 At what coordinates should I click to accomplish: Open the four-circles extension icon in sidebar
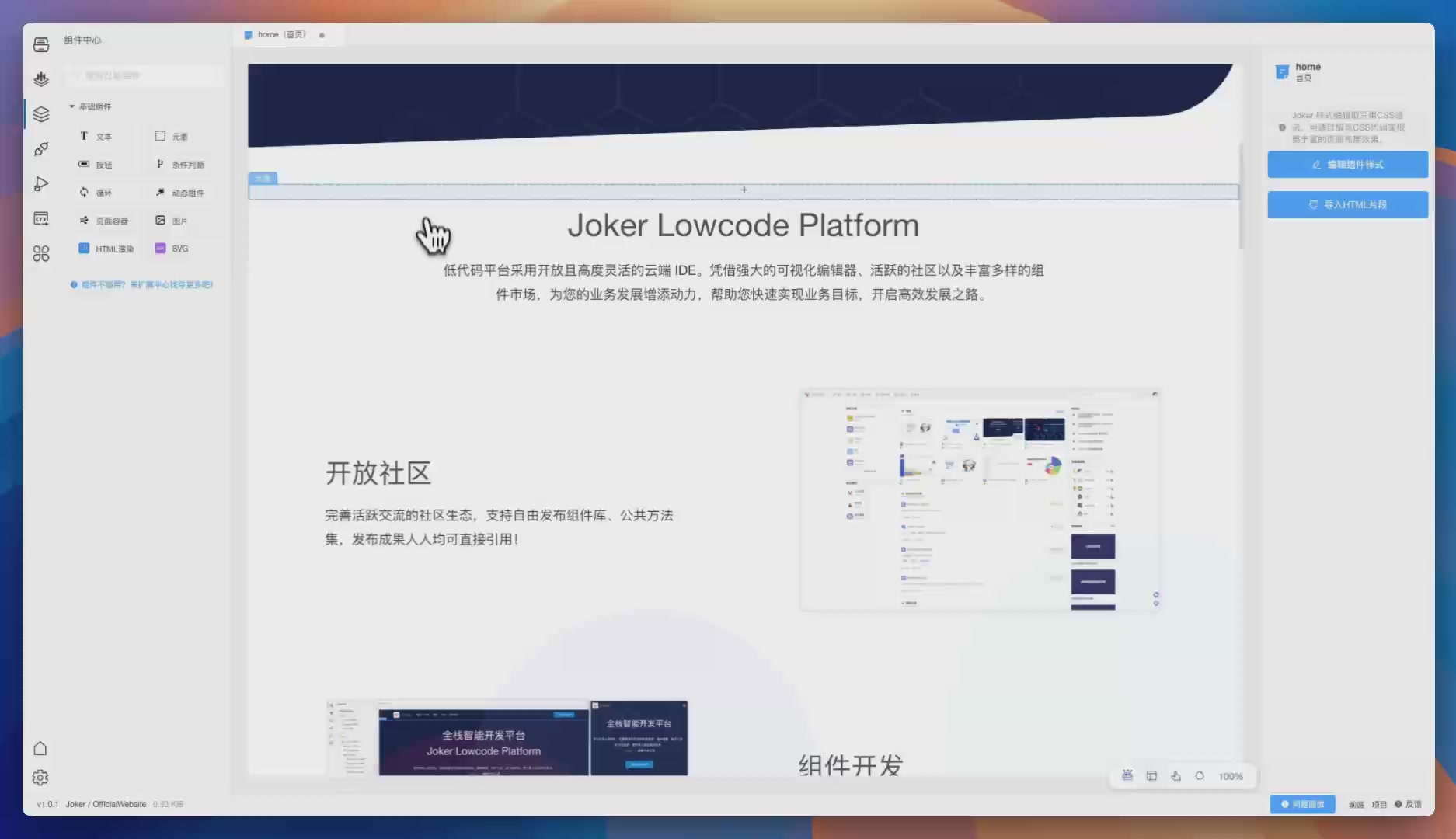click(41, 253)
